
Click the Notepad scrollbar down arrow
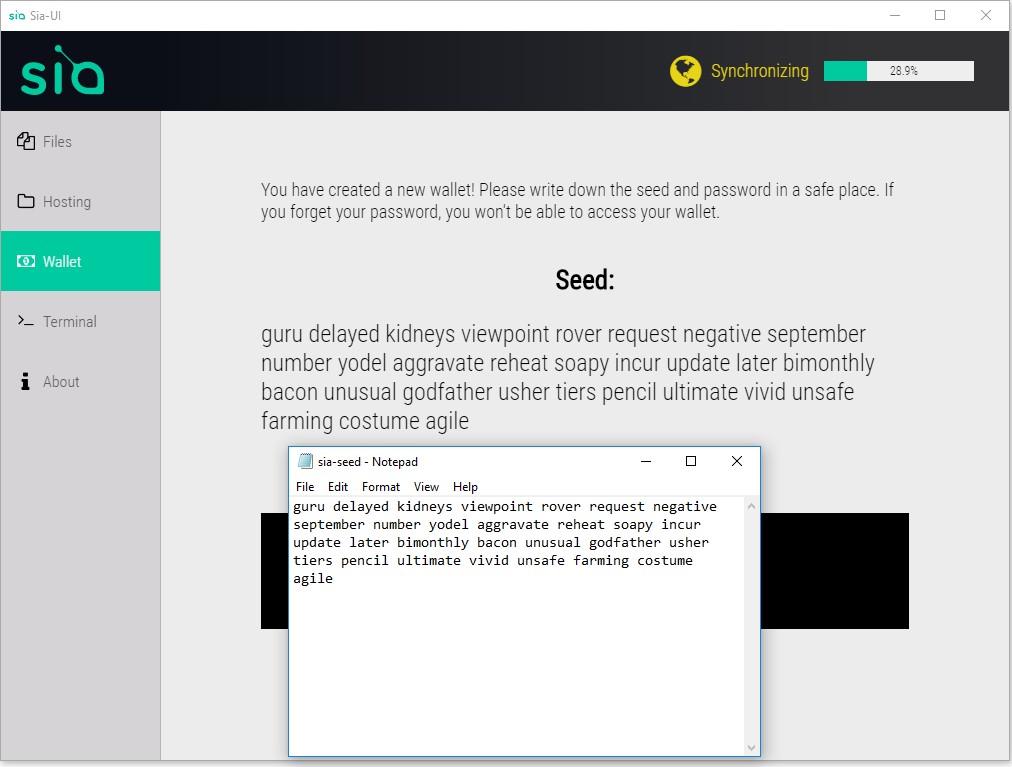pyautogui.click(x=752, y=747)
